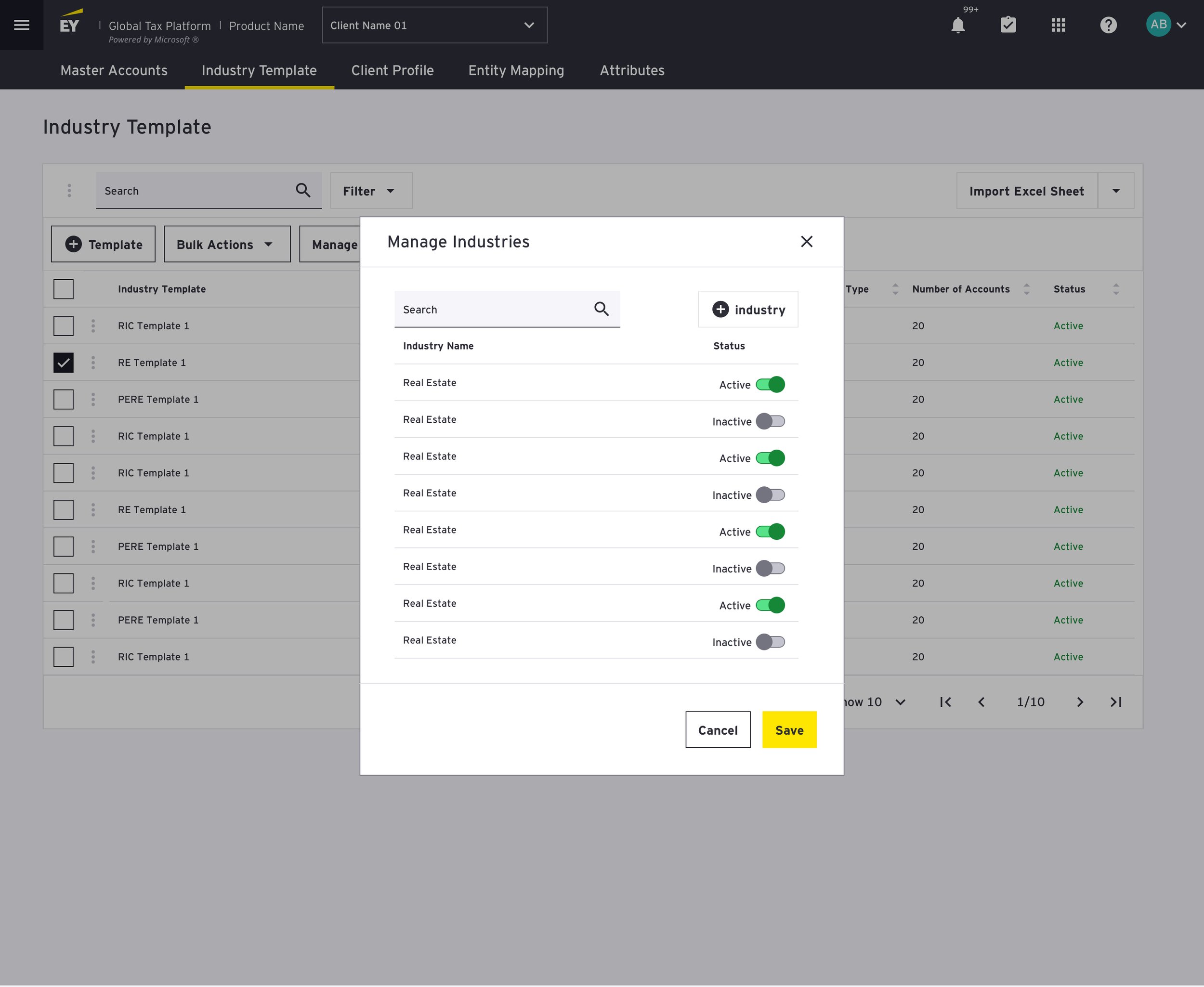This screenshot has height=987, width=1204.
Task: Open the Attributes tab
Action: click(632, 70)
